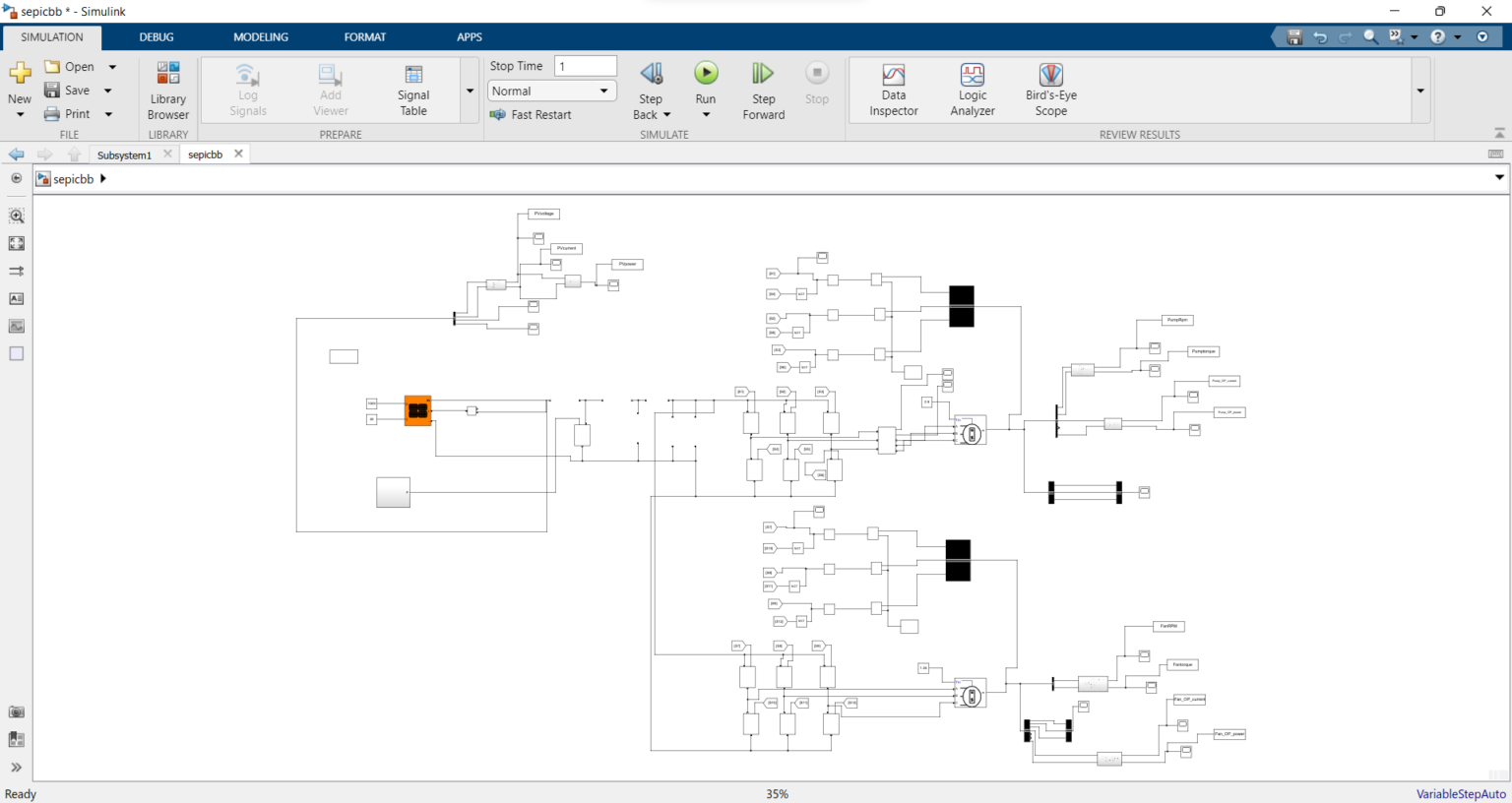Select the Subsystem1 model tab

pos(124,154)
